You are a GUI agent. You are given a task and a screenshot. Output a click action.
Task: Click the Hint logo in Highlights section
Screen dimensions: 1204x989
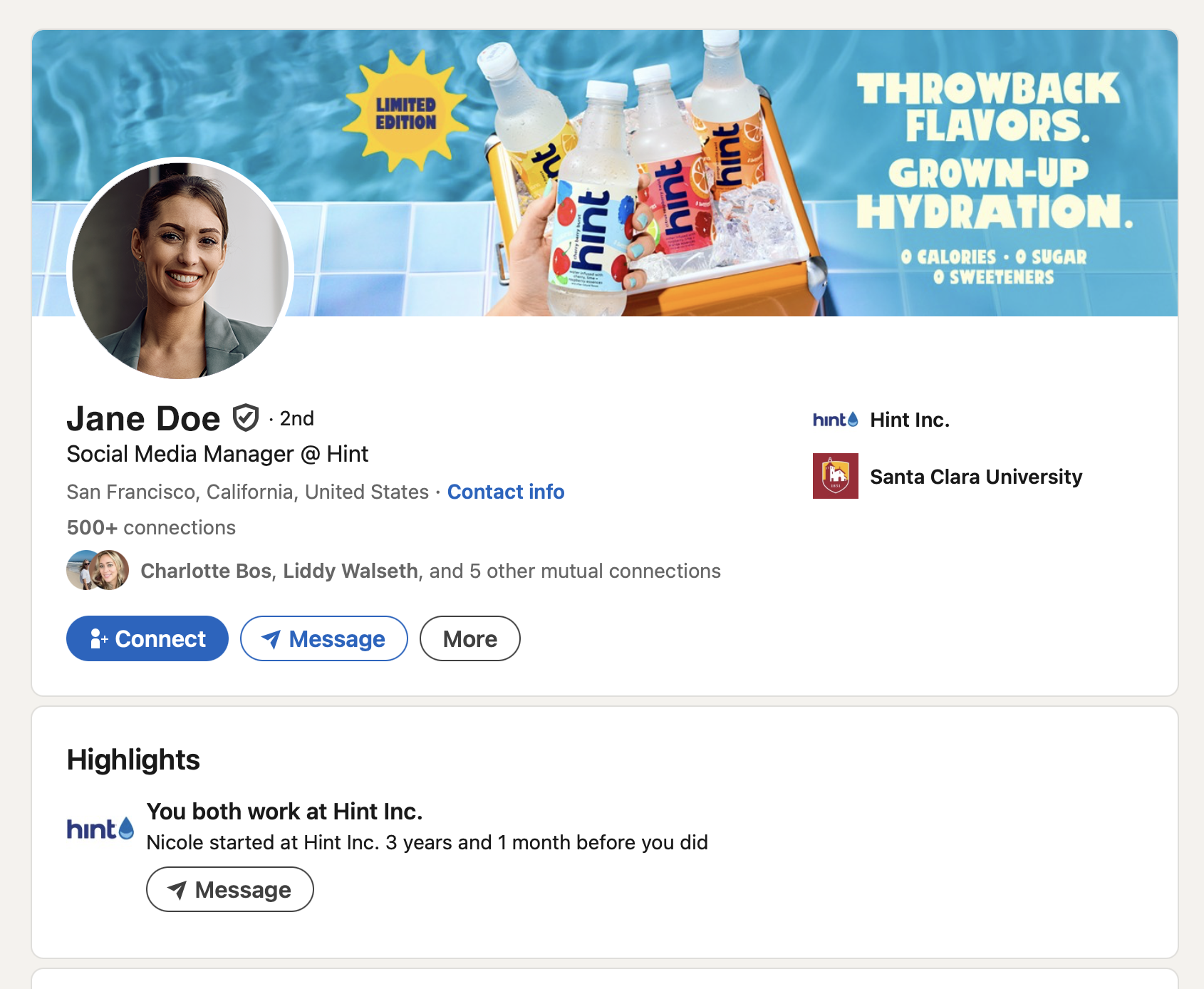coord(100,829)
